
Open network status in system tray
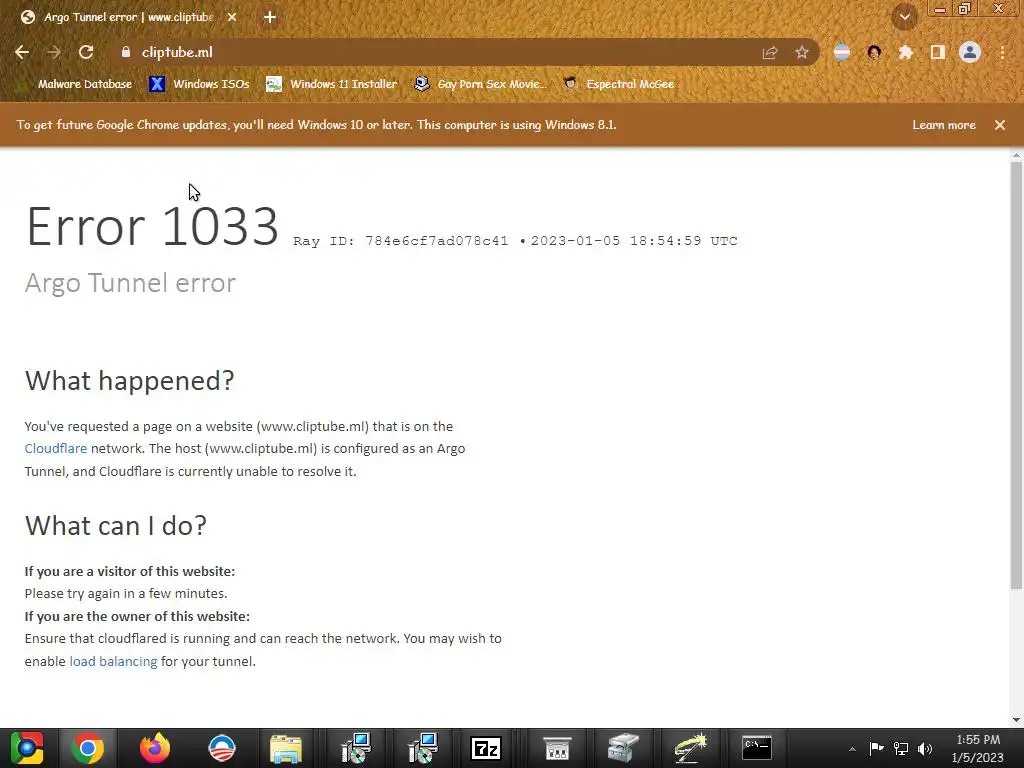[x=901, y=748]
